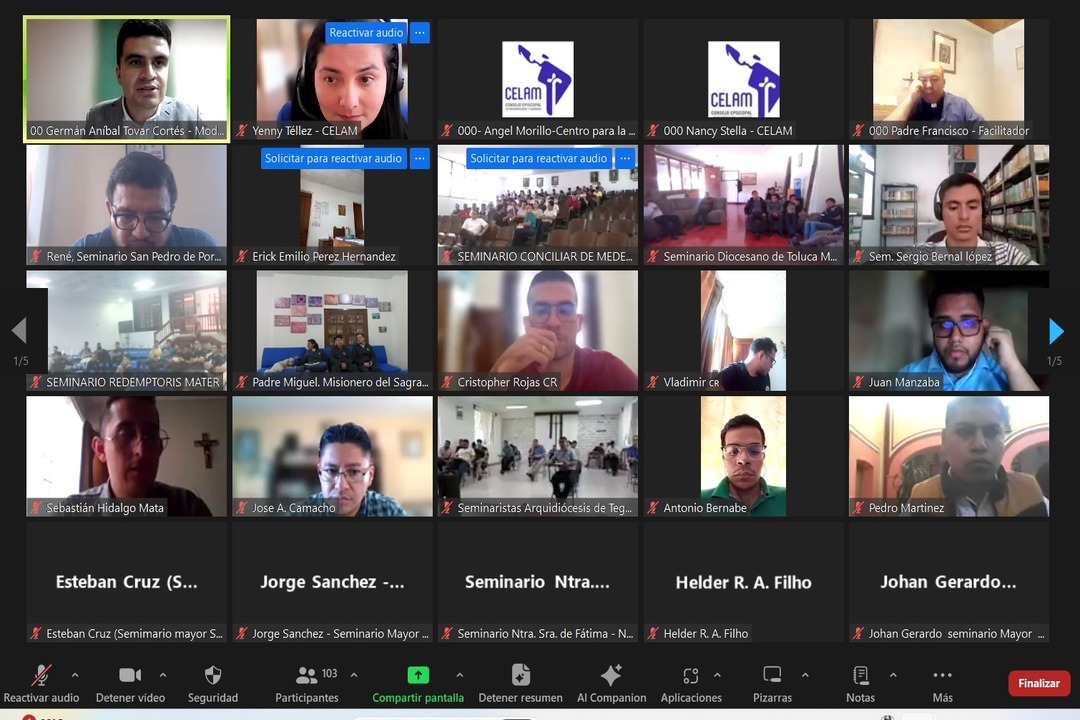This screenshot has width=1080, height=720.
Task: Open AI Companion
Action: [x=611, y=676]
